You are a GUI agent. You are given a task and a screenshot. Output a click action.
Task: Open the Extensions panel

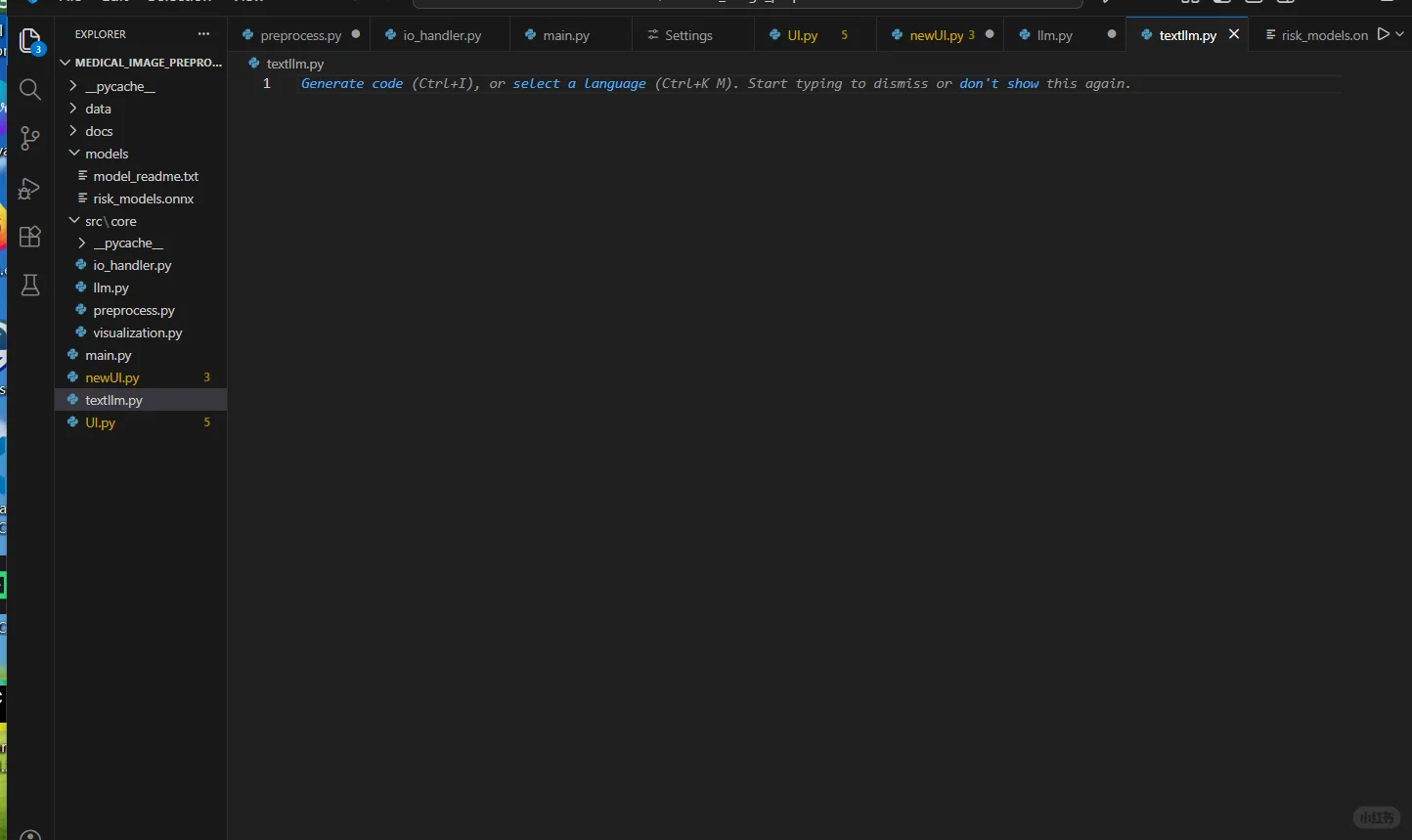[x=29, y=236]
